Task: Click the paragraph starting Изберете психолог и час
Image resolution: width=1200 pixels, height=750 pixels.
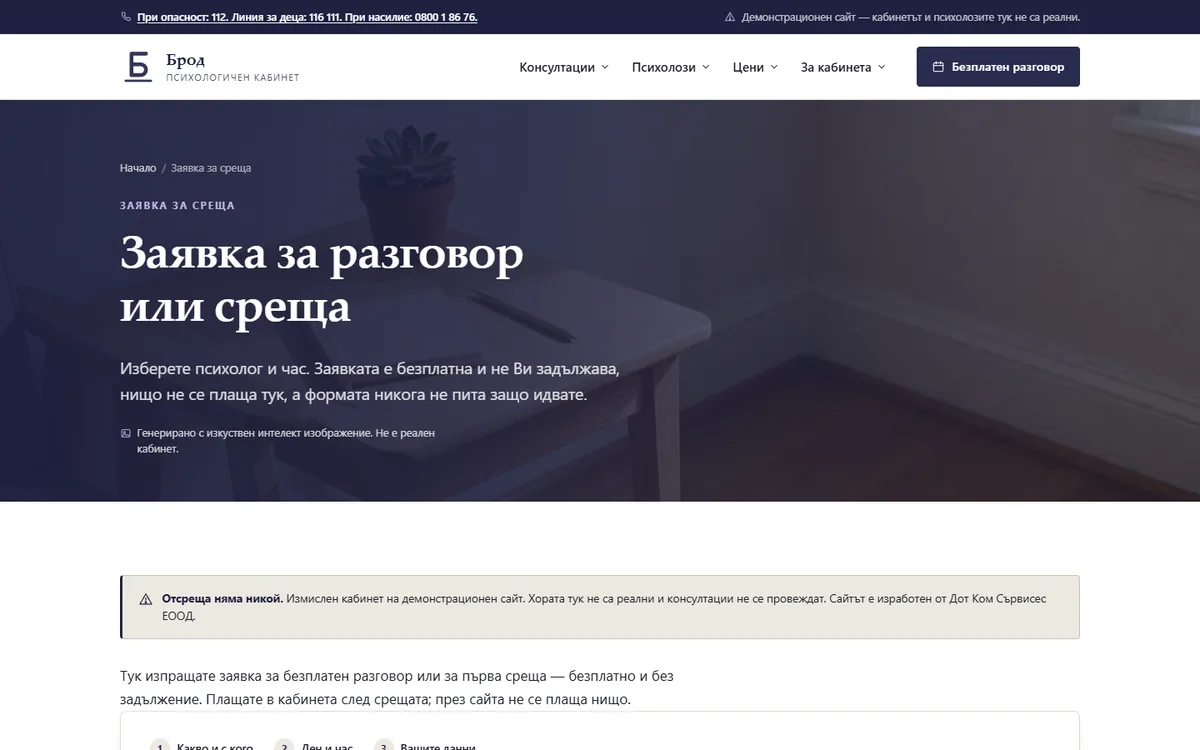Action: click(370, 381)
